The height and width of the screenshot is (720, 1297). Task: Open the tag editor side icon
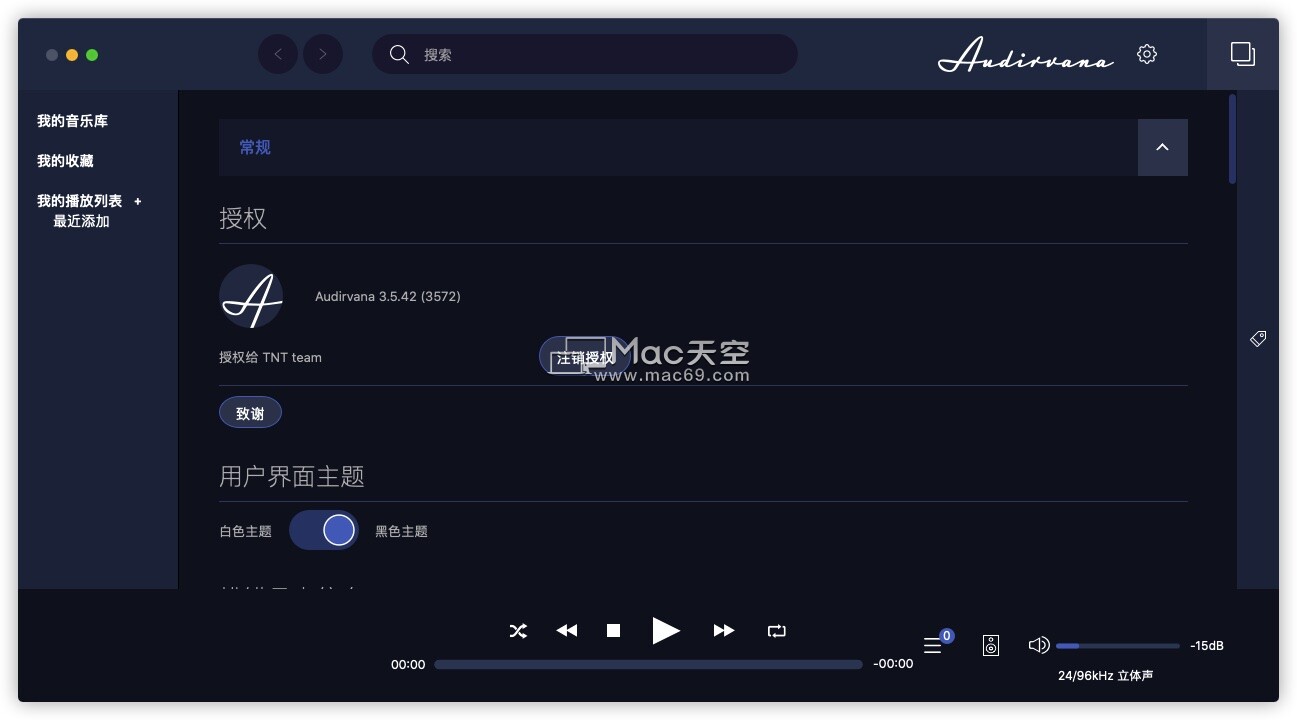pos(1258,339)
